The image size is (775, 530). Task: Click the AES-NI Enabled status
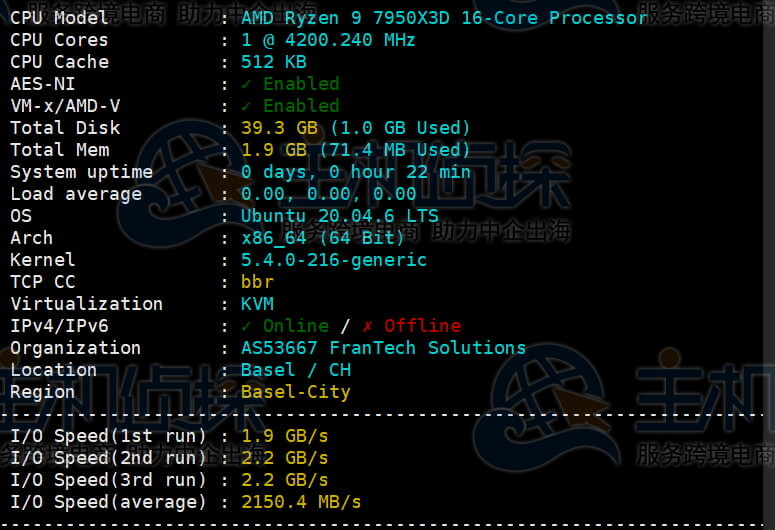click(290, 84)
